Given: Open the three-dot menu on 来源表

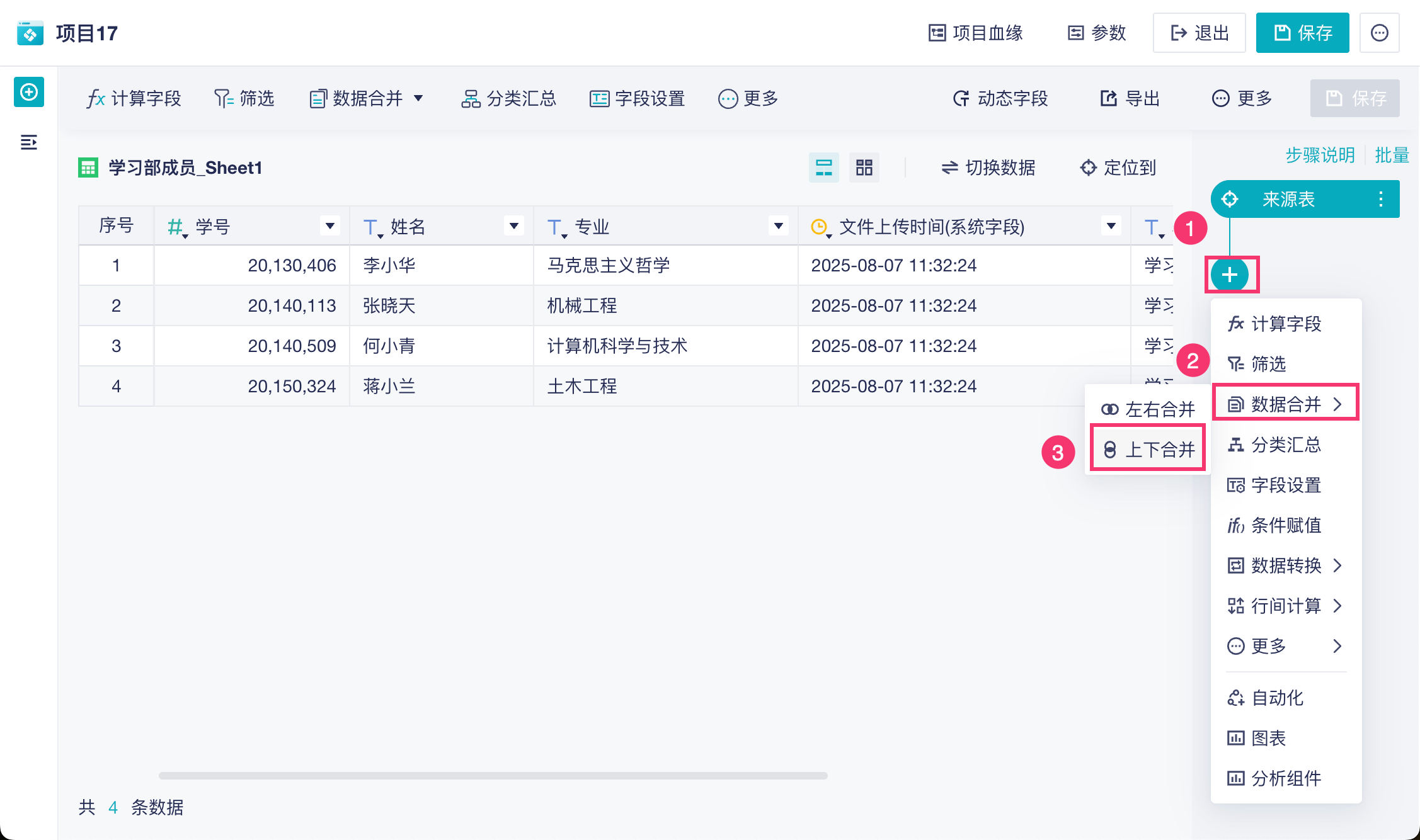Looking at the screenshot, I should [1380, 199].
